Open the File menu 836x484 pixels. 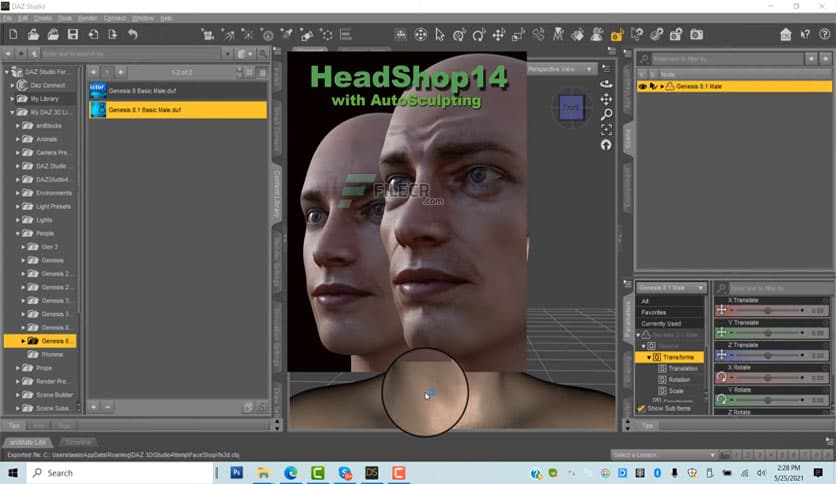click(7, 18)
